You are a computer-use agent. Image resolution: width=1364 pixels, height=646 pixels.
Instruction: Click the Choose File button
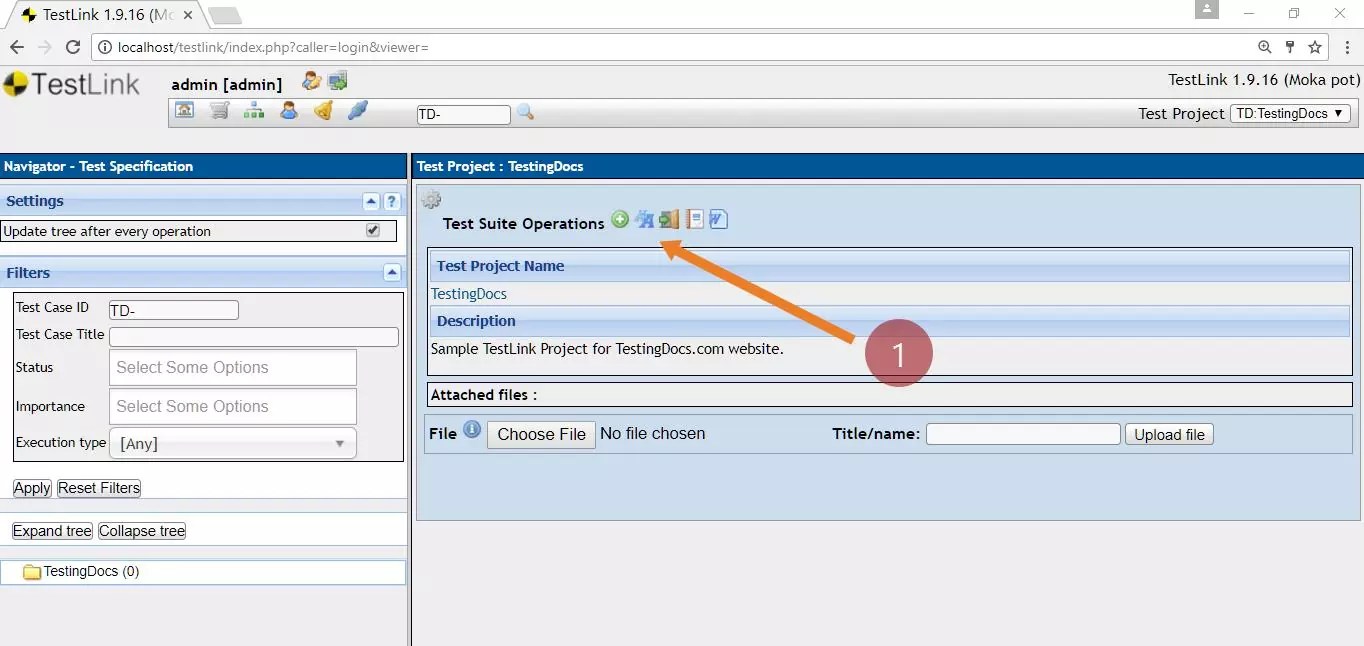point(541,434)
